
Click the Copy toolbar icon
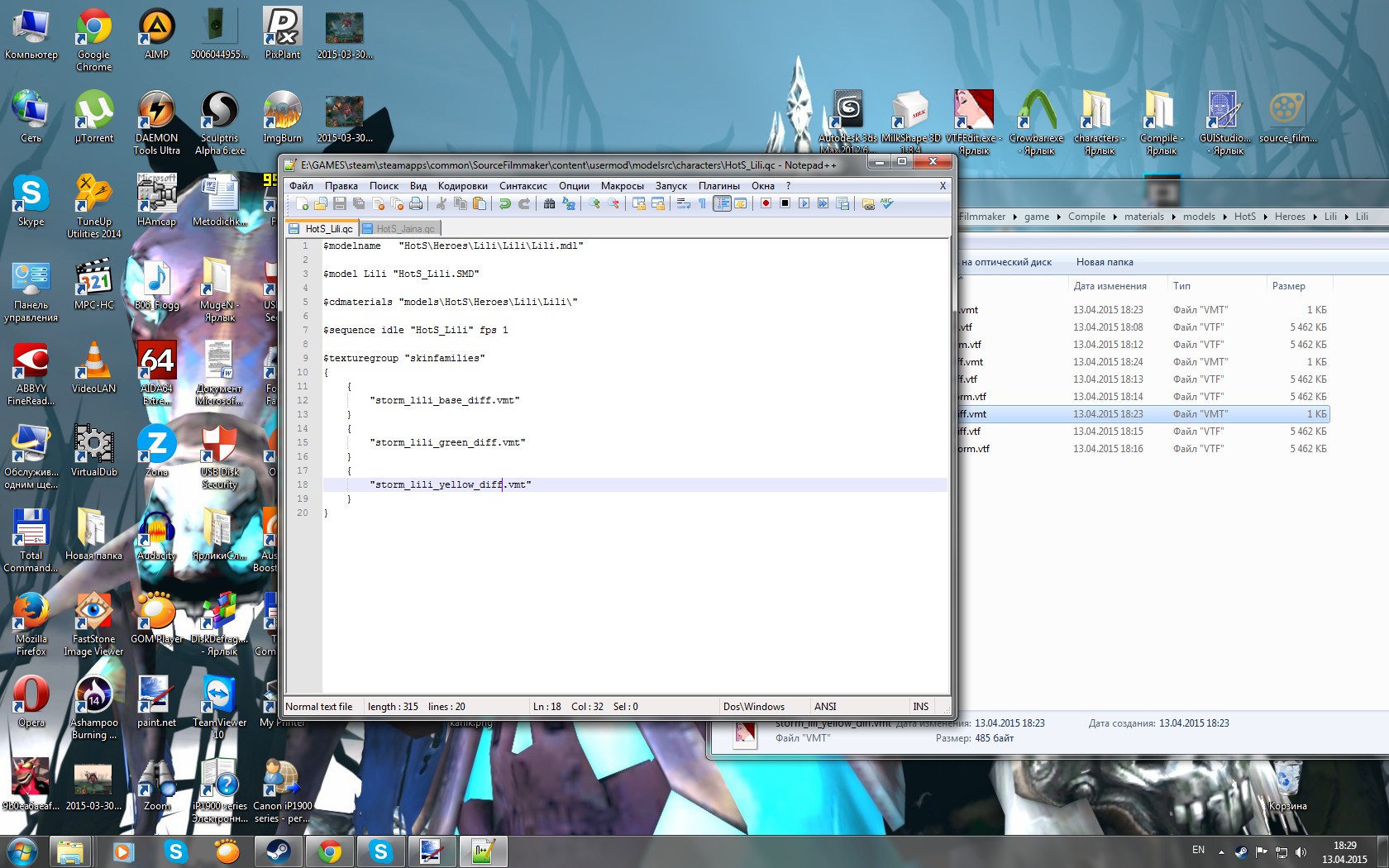[x=461, y=203]
